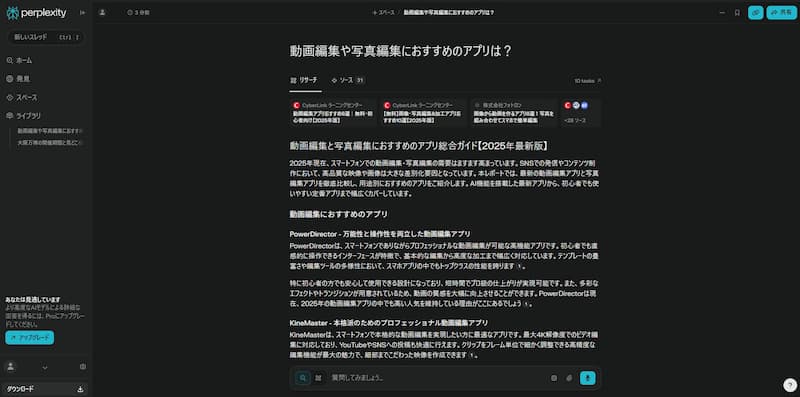Open second CyberLink source card on photo editing apps
Viewport: 800px width, 397px height.
point(424,113)
